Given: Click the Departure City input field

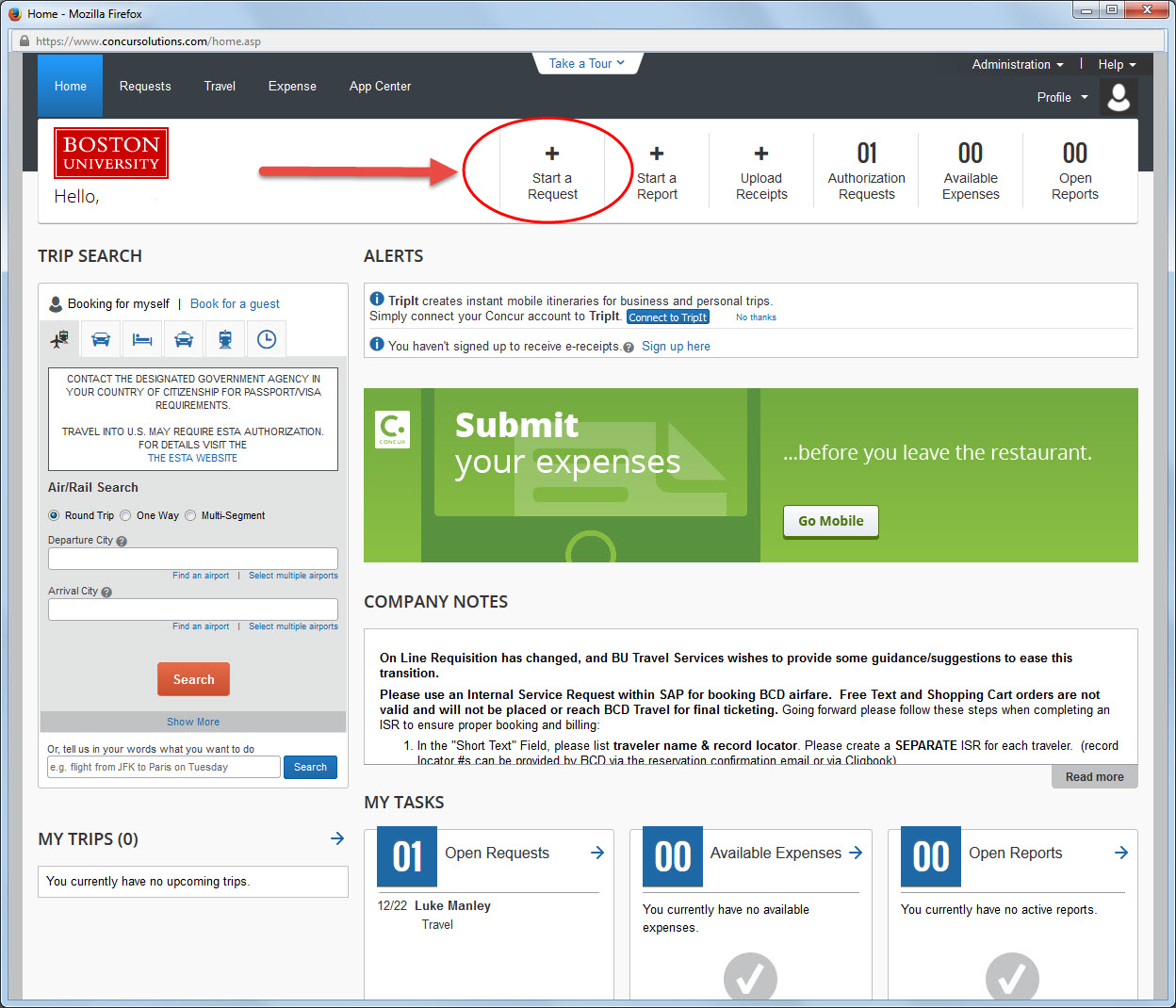Looking at the screenshot, I should pos(193,559).
